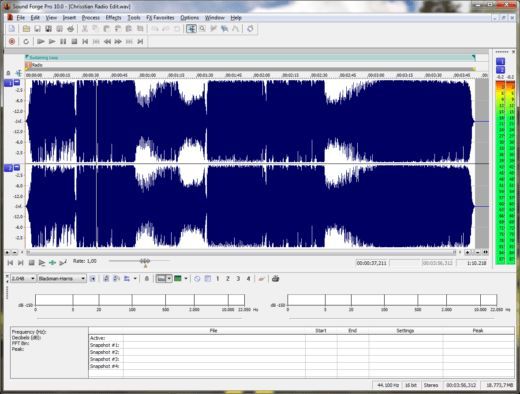Image resolution: width=520 pixels, height=394 pixels.
Task: Select spectrum snapshot 2
Action: pyautogui.click(x=228, y=278)
